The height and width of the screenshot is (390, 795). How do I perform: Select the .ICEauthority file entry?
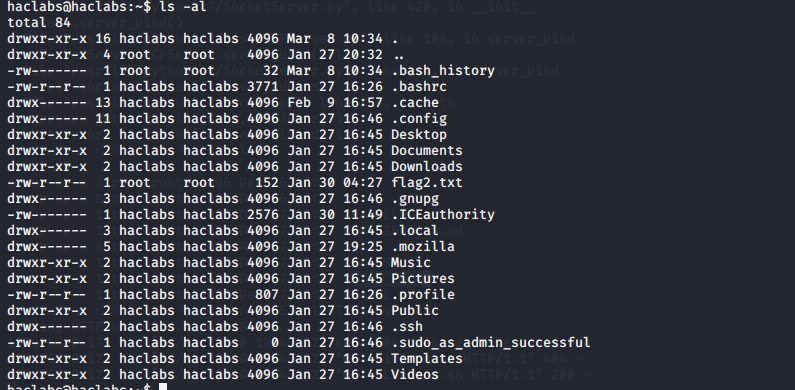click(x=443, y=214)
